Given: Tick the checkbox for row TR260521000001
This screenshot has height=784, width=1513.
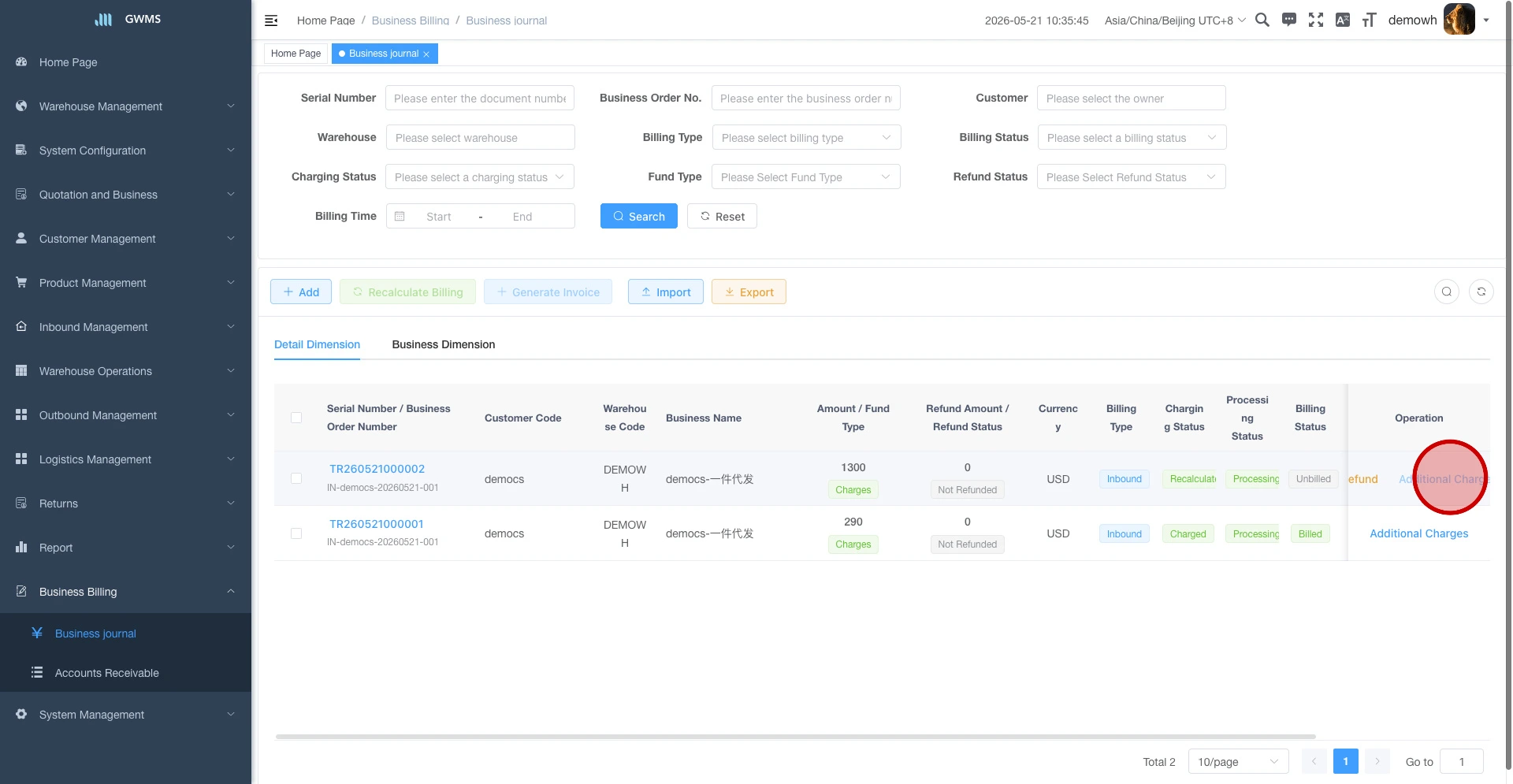Looking at the screenshot, I should 296,533.
